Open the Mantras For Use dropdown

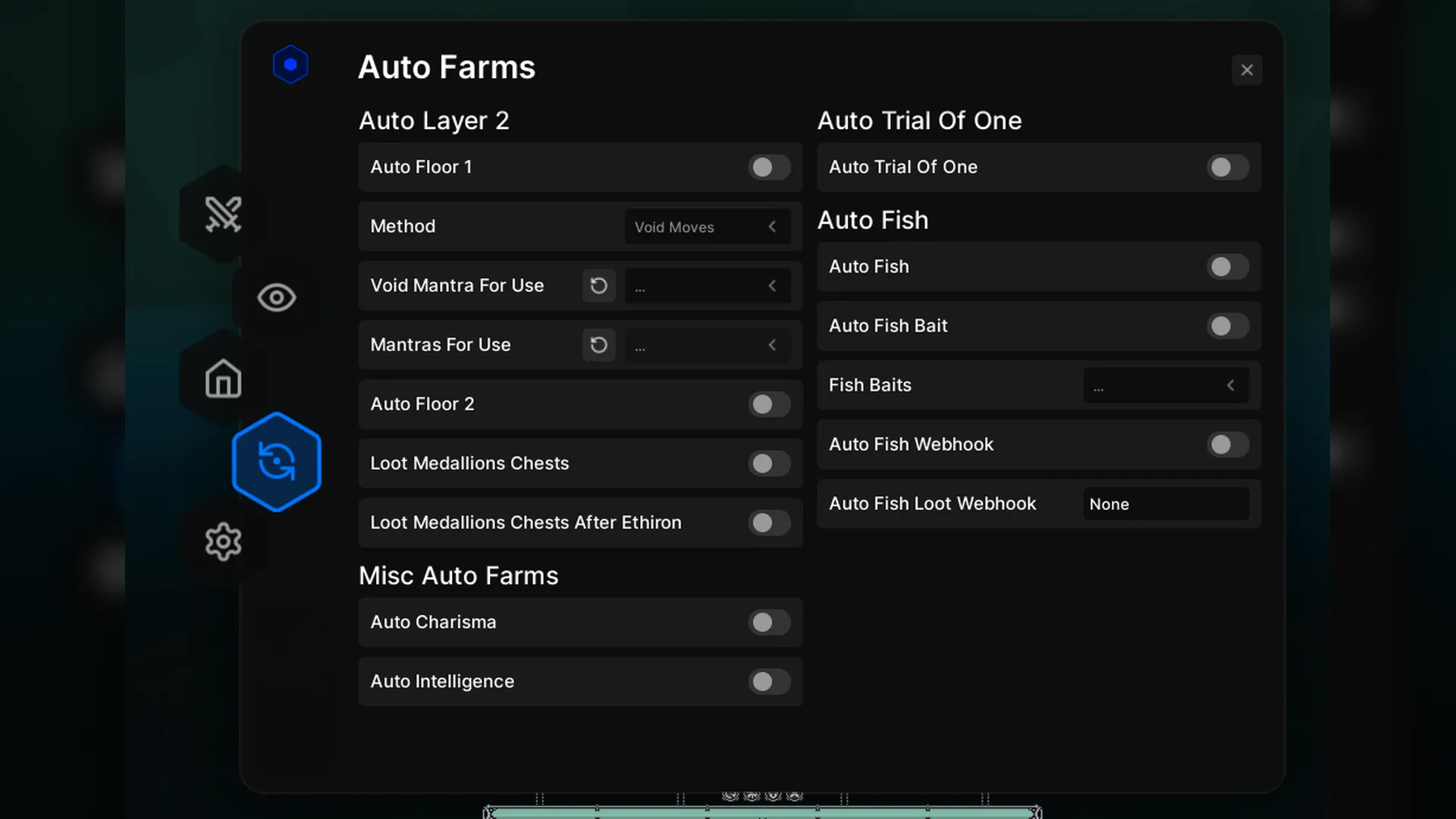tap(707, 345)
